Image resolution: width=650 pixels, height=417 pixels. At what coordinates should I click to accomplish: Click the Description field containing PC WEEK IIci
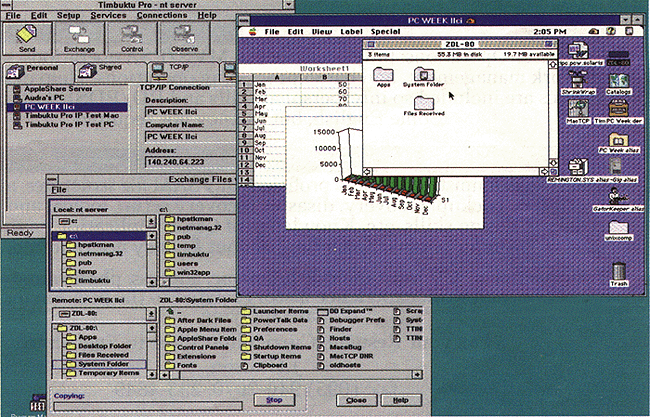(191, 112)
